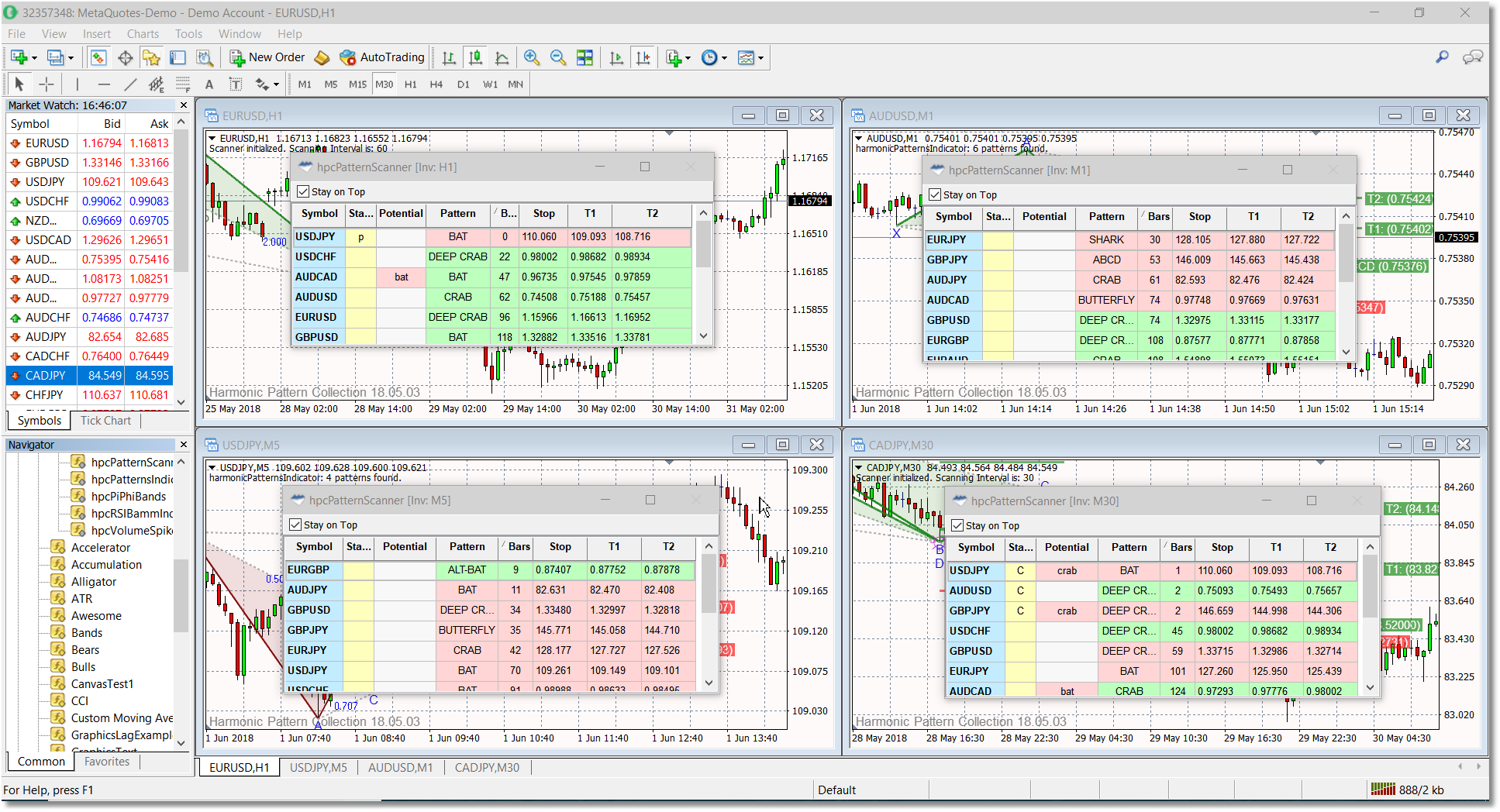The image size is (1500, 812).
Task: Switch to the Bar Chart icon
Action: (x=449, y=57)
